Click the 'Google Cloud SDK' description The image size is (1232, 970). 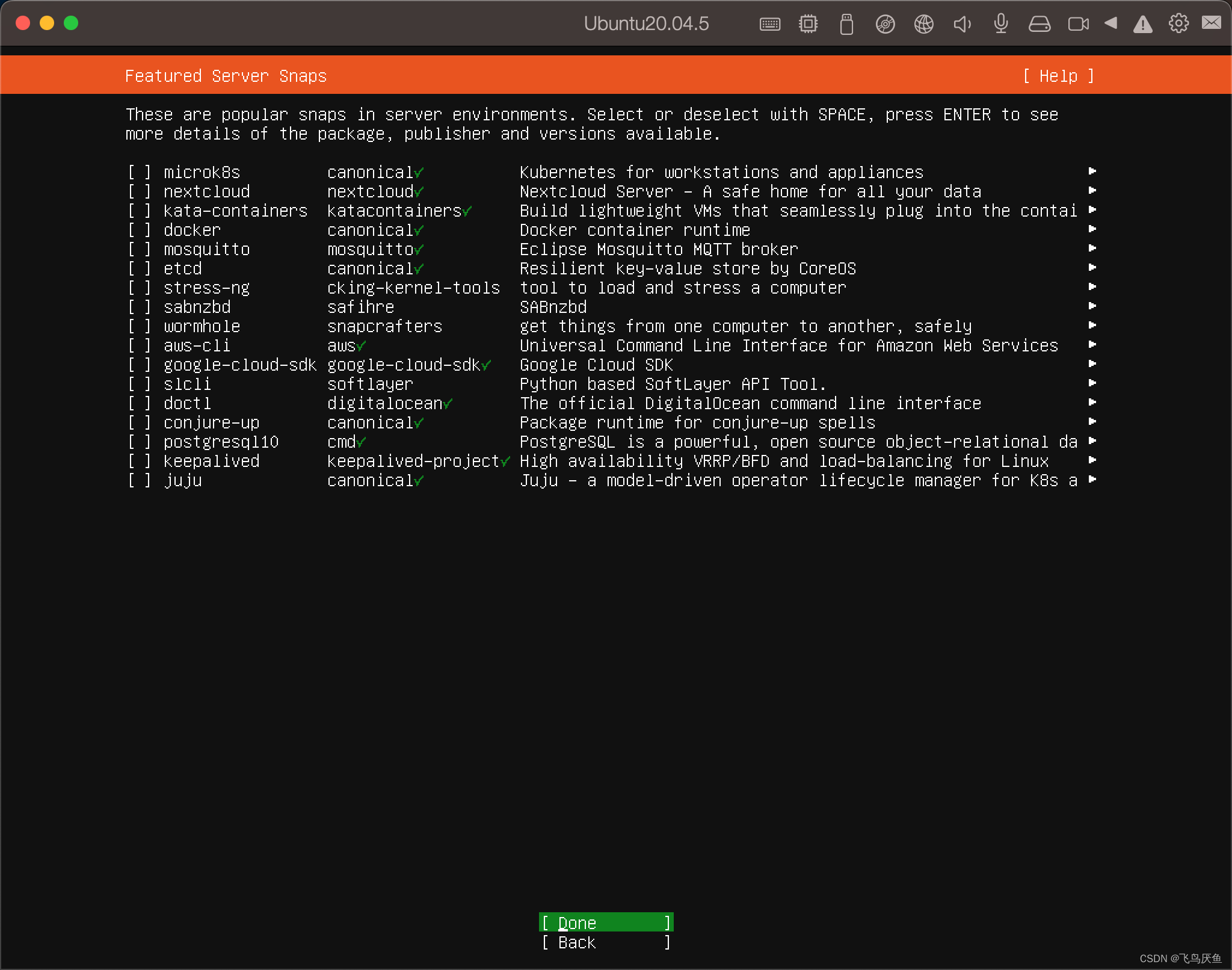tap(597, 365)
